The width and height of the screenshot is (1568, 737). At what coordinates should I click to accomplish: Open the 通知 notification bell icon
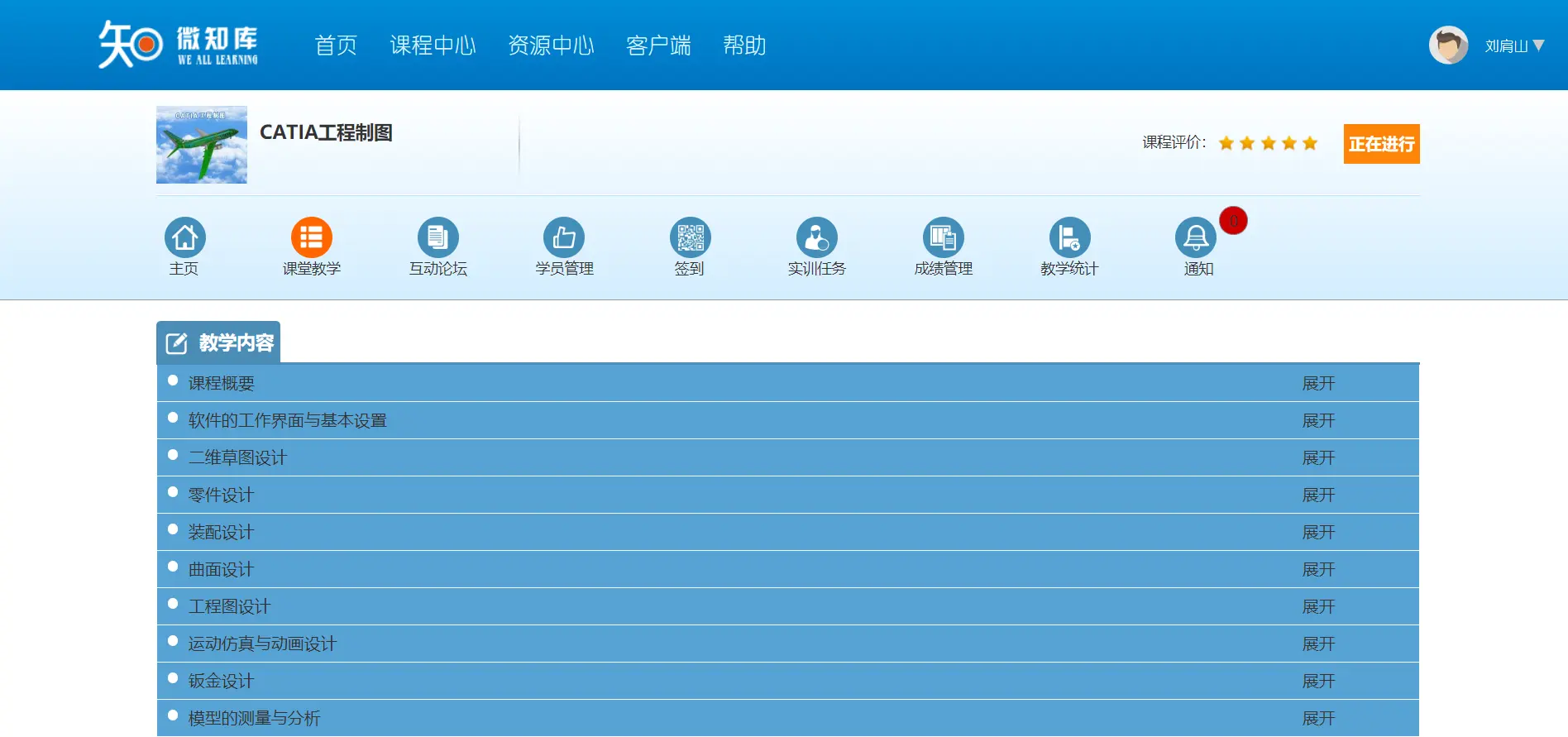tap(1196, 238)
